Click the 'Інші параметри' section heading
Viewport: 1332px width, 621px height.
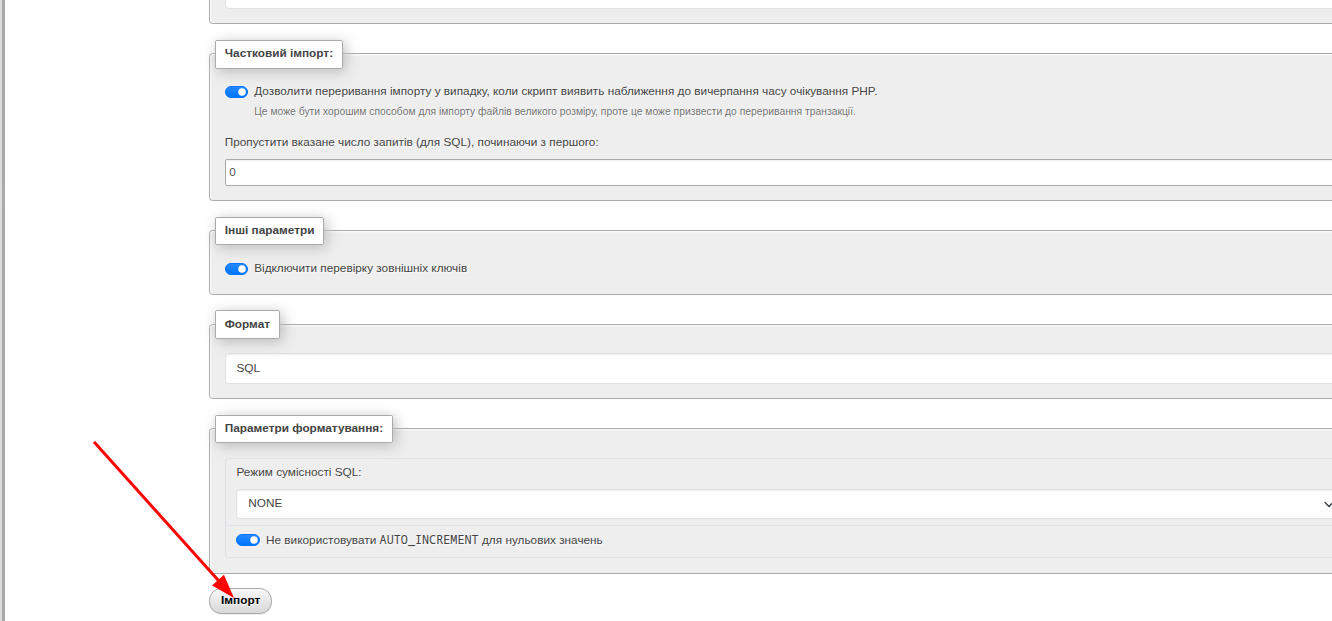coord(270,230)
